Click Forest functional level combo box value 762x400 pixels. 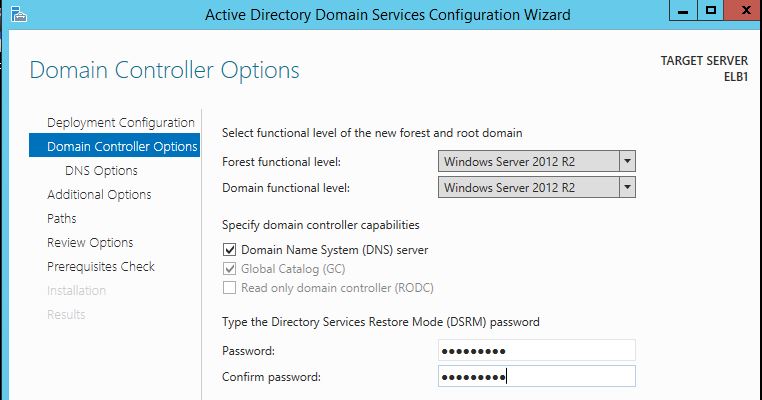click(x=529, y=161)
